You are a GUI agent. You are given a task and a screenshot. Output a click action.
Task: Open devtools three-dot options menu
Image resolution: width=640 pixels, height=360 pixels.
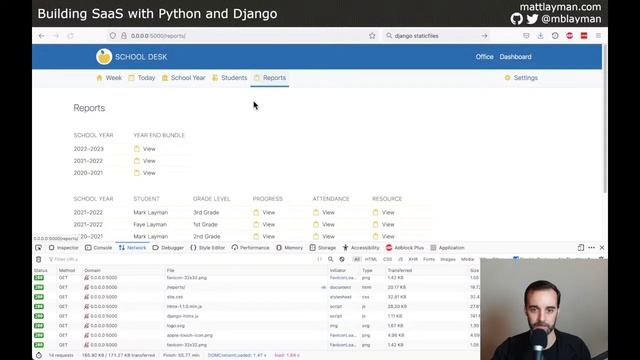point(591,248)
